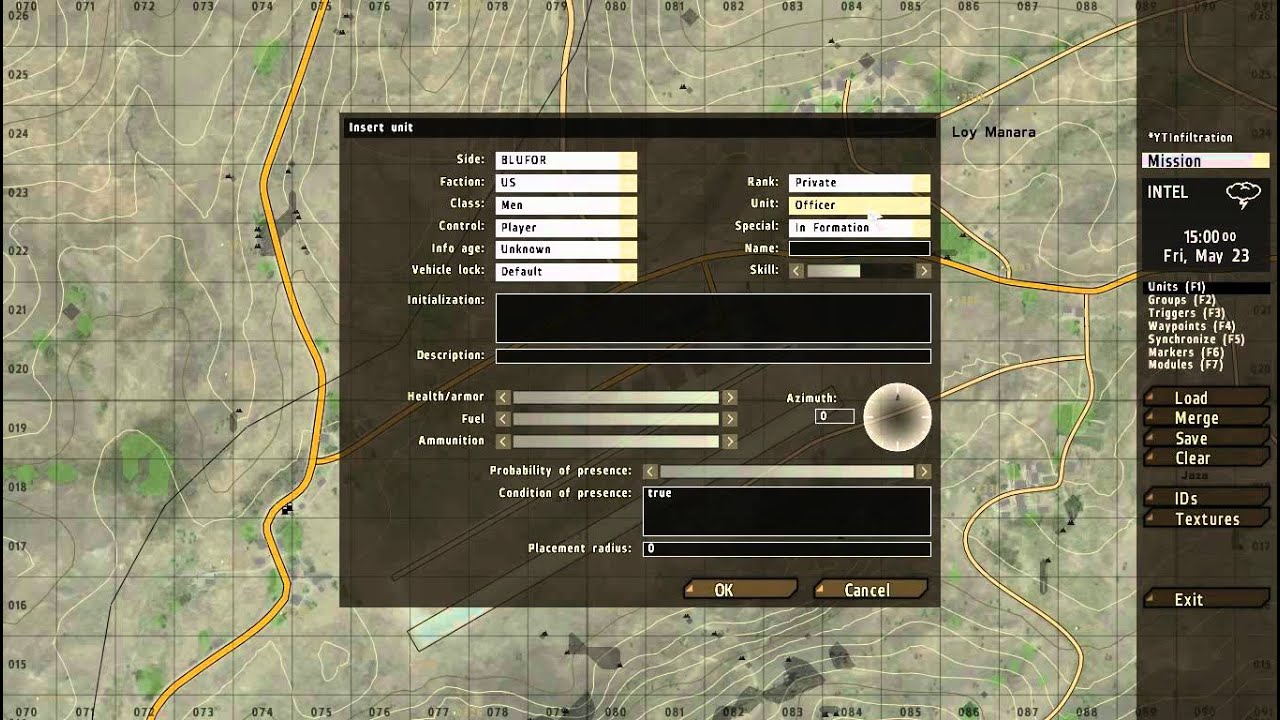Expand the Special dropdown, In Formation
Screen dimensions: 1280x720
coord(859,227)
